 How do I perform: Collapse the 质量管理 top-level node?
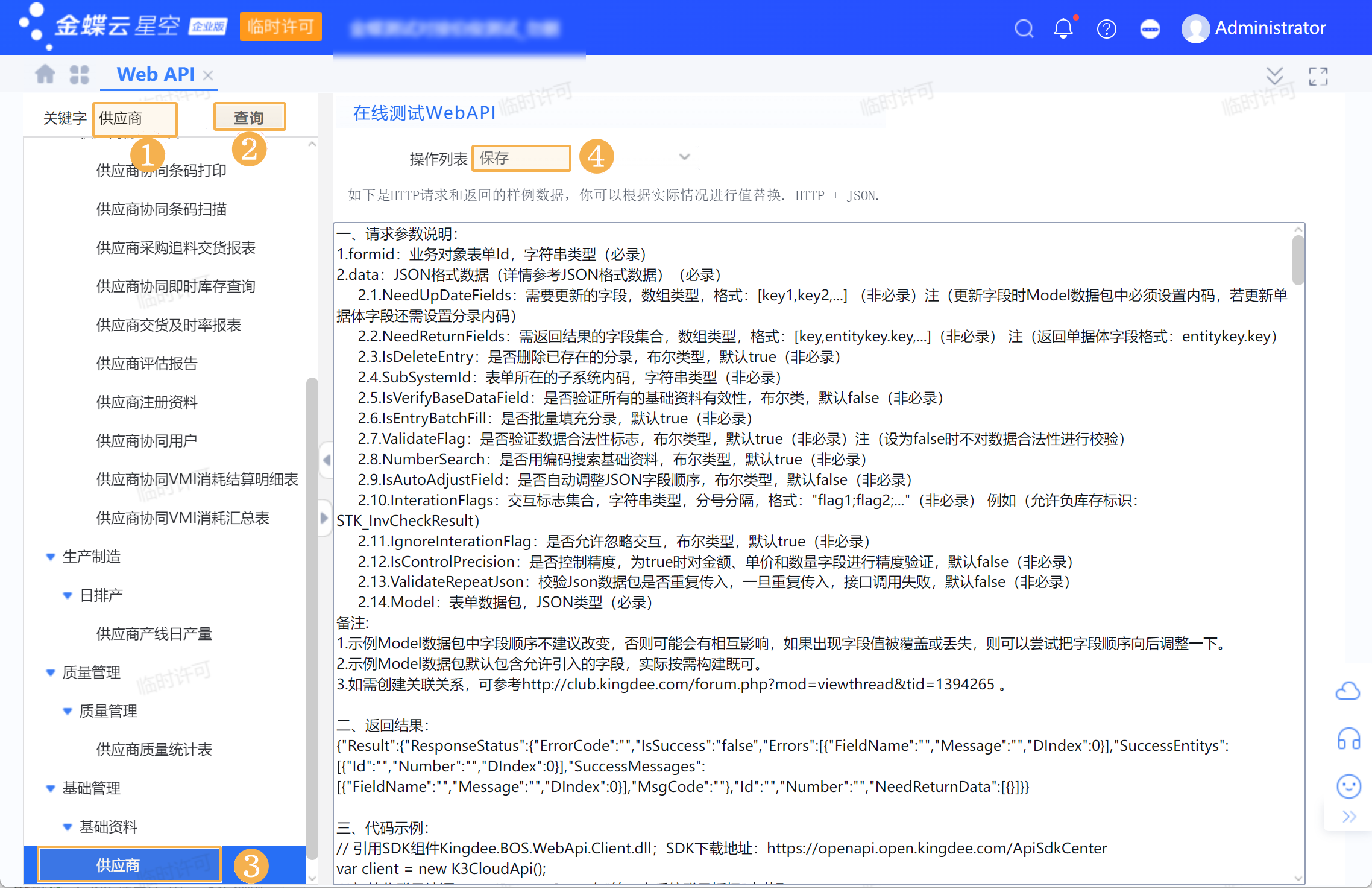point(51,672)
